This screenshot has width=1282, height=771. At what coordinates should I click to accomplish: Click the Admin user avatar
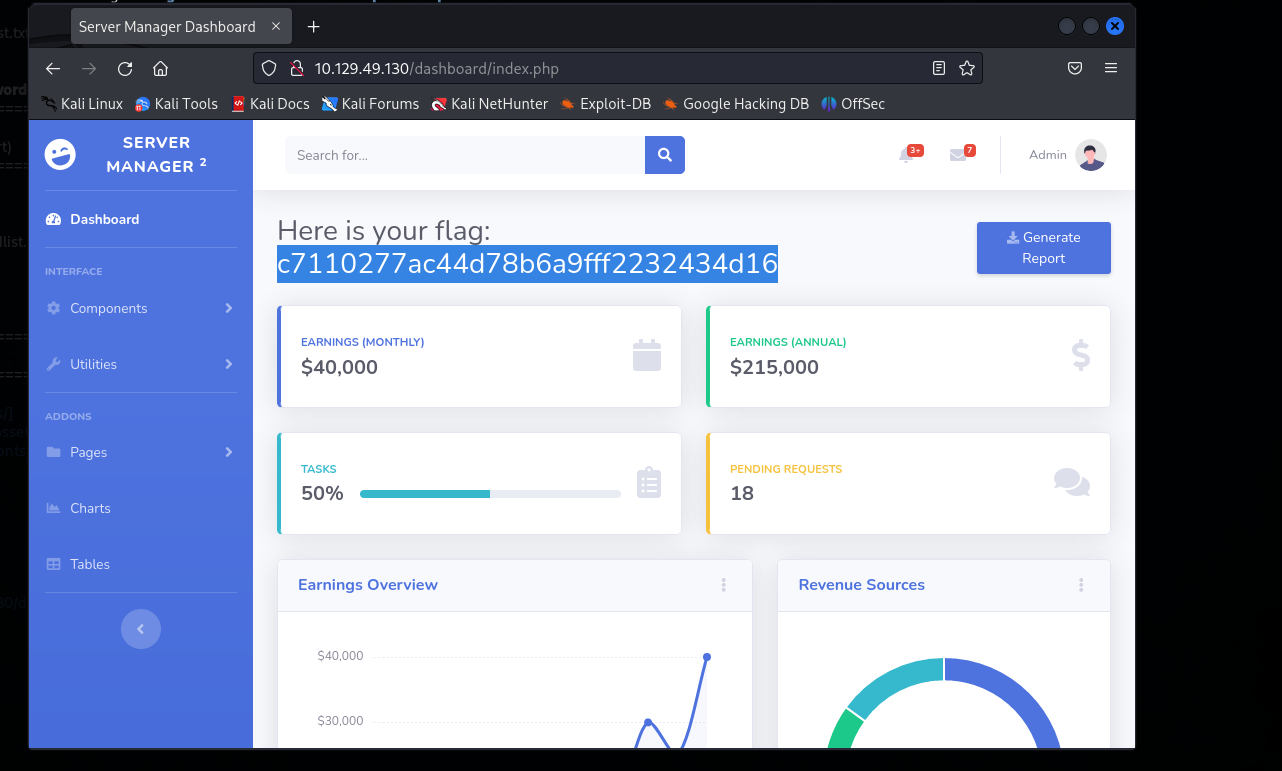click(x=1091, y=155)
